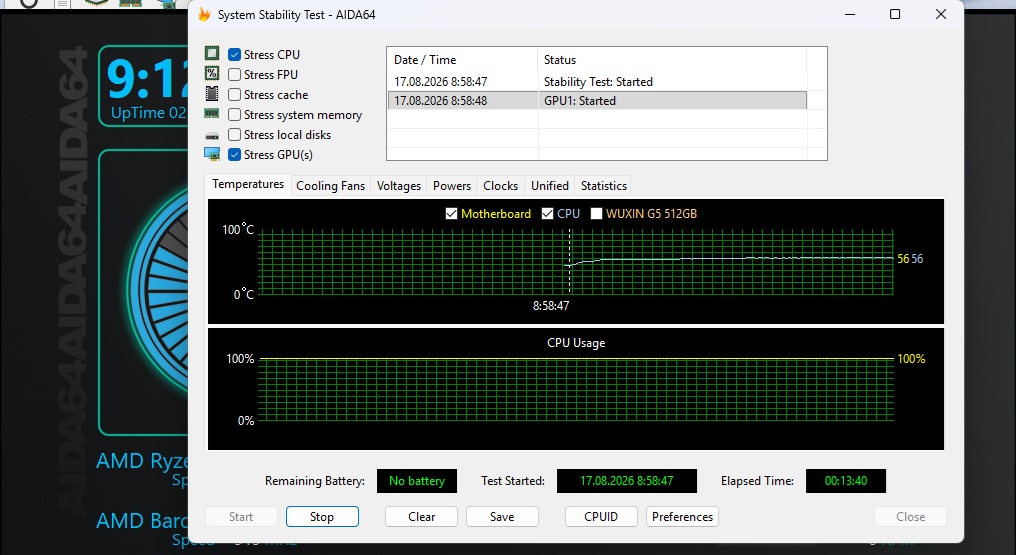Click the Elapsed Time value 00:13:40
Viewport: 1016px width, 555px height.
pyautogui.click(x=846, y=481)
